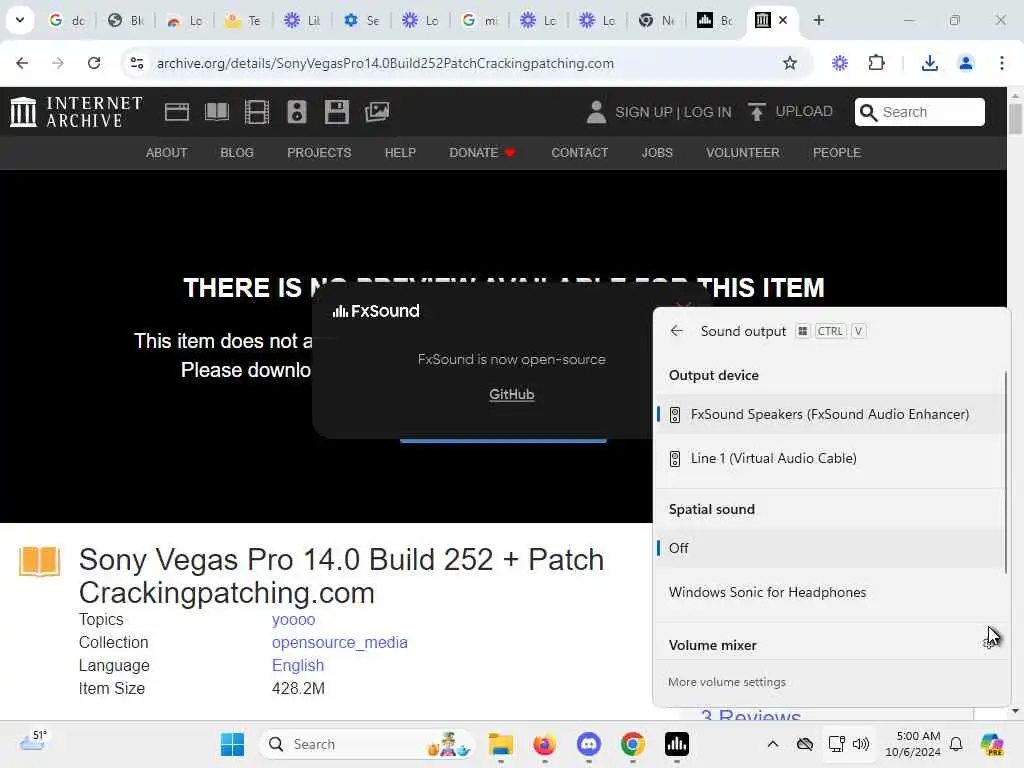1024x768 pixels.
Task: Click the Chrome taskbar icon
Action: click(x=632, y=744)
